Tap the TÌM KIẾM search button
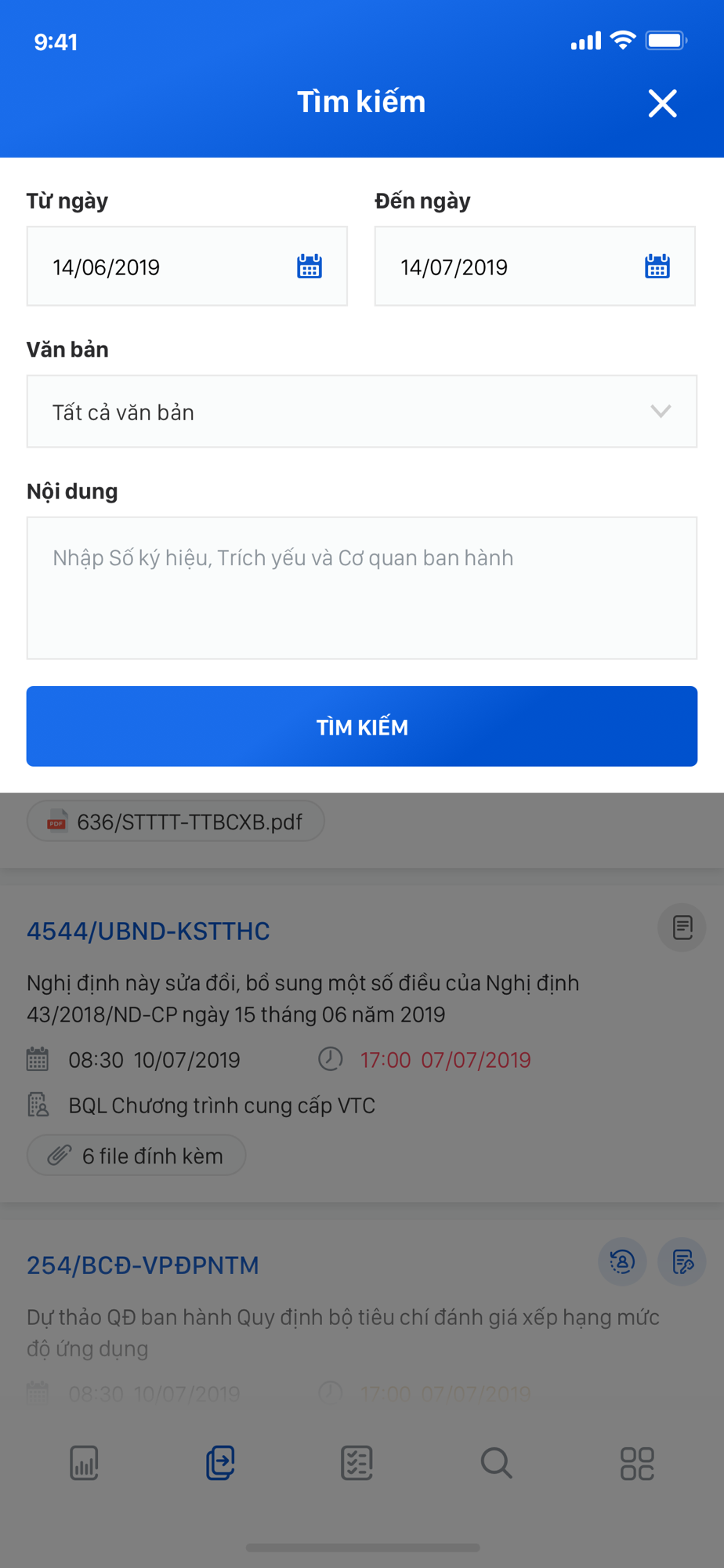The image size is (724, 1568). click(x=362, y=727)
